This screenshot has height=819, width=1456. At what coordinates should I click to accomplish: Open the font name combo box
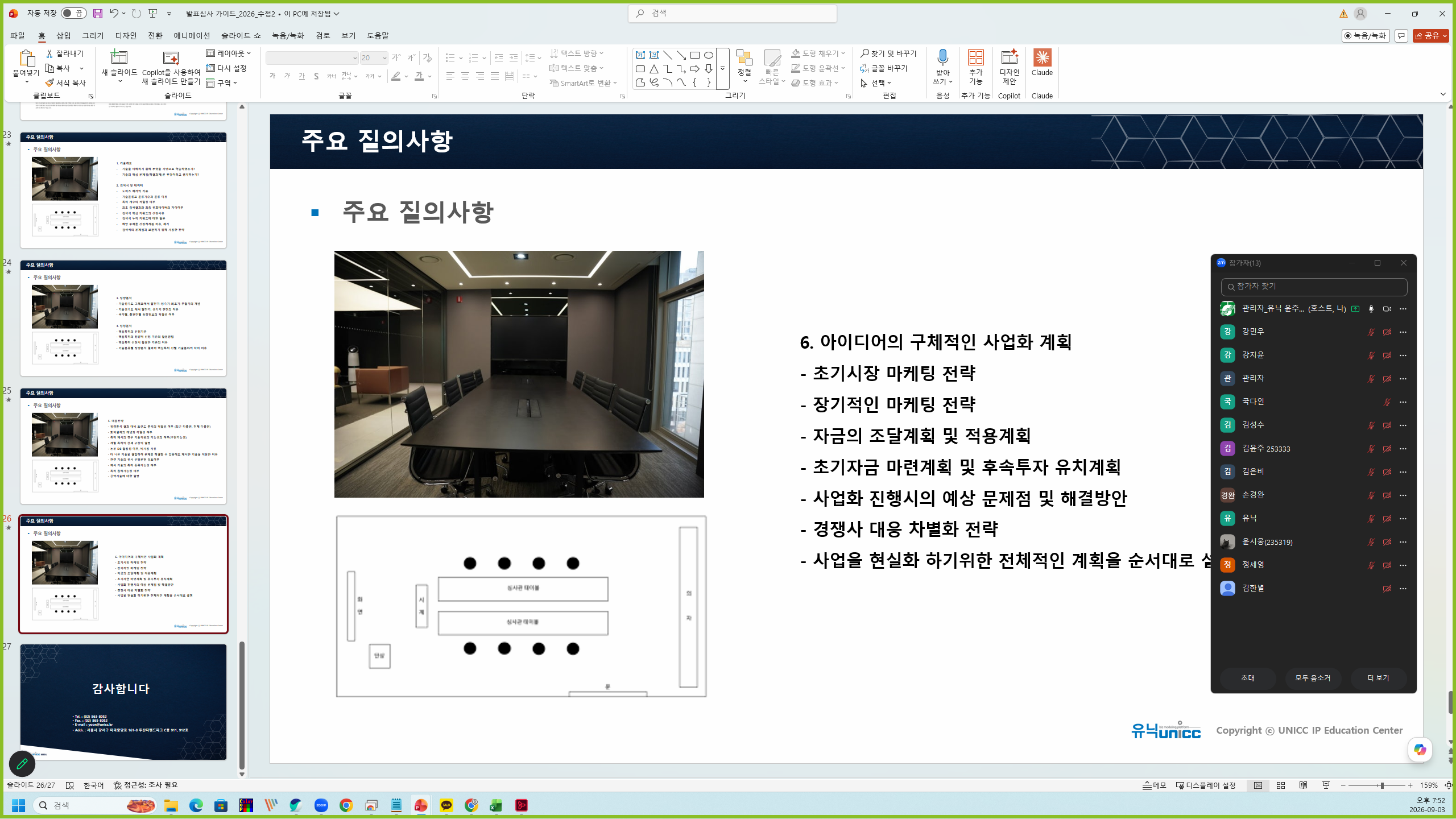pos(312,58)
